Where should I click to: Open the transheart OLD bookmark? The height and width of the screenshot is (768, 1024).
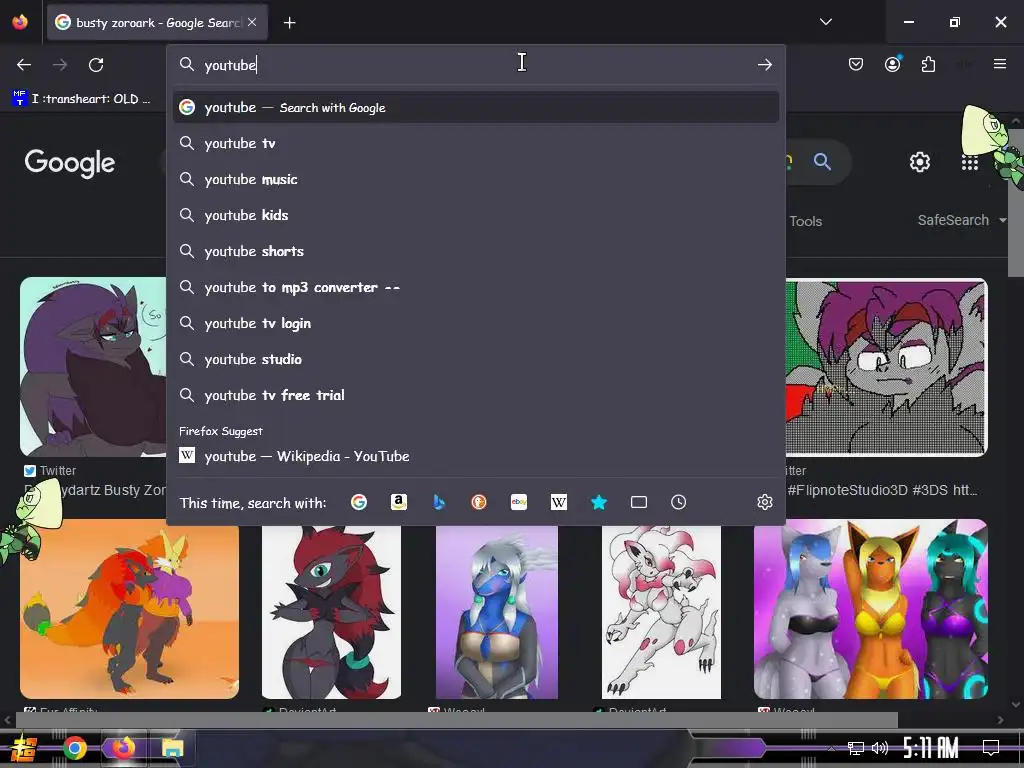[x=82, y=99]
